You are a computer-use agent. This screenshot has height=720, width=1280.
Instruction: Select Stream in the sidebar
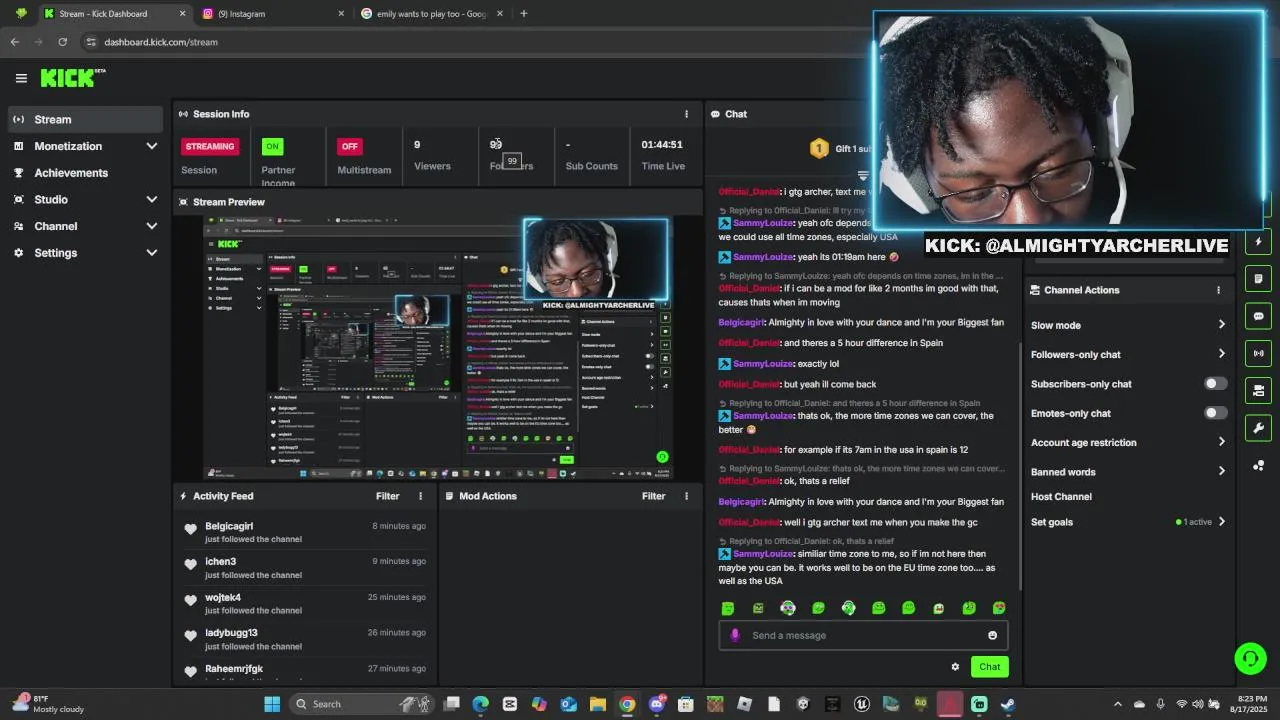click(x=86, y=119)
